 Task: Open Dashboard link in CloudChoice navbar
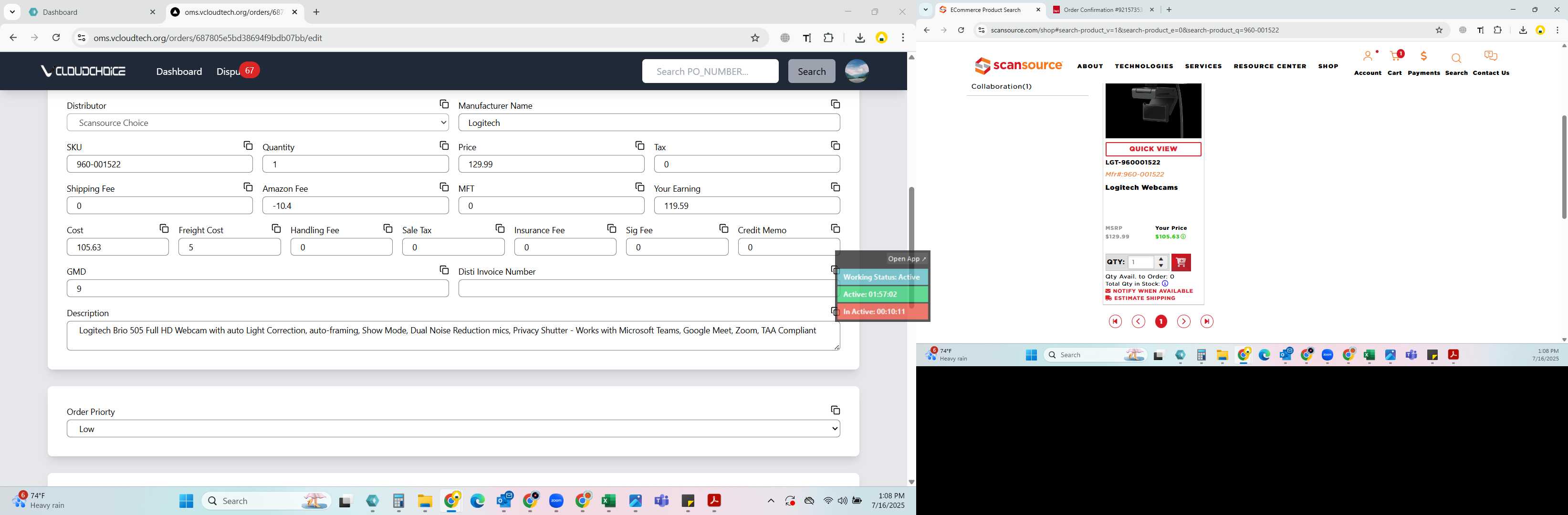click(179, 71)
